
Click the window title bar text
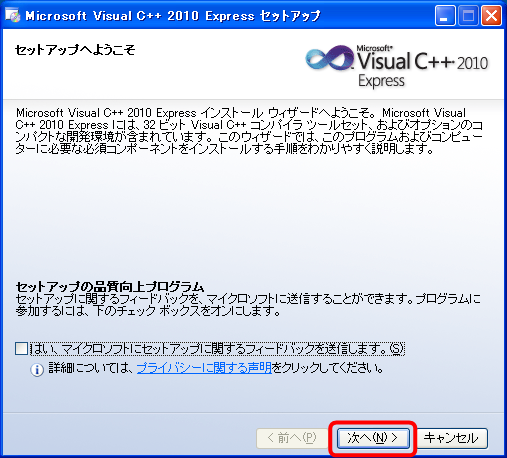[173, 16]
